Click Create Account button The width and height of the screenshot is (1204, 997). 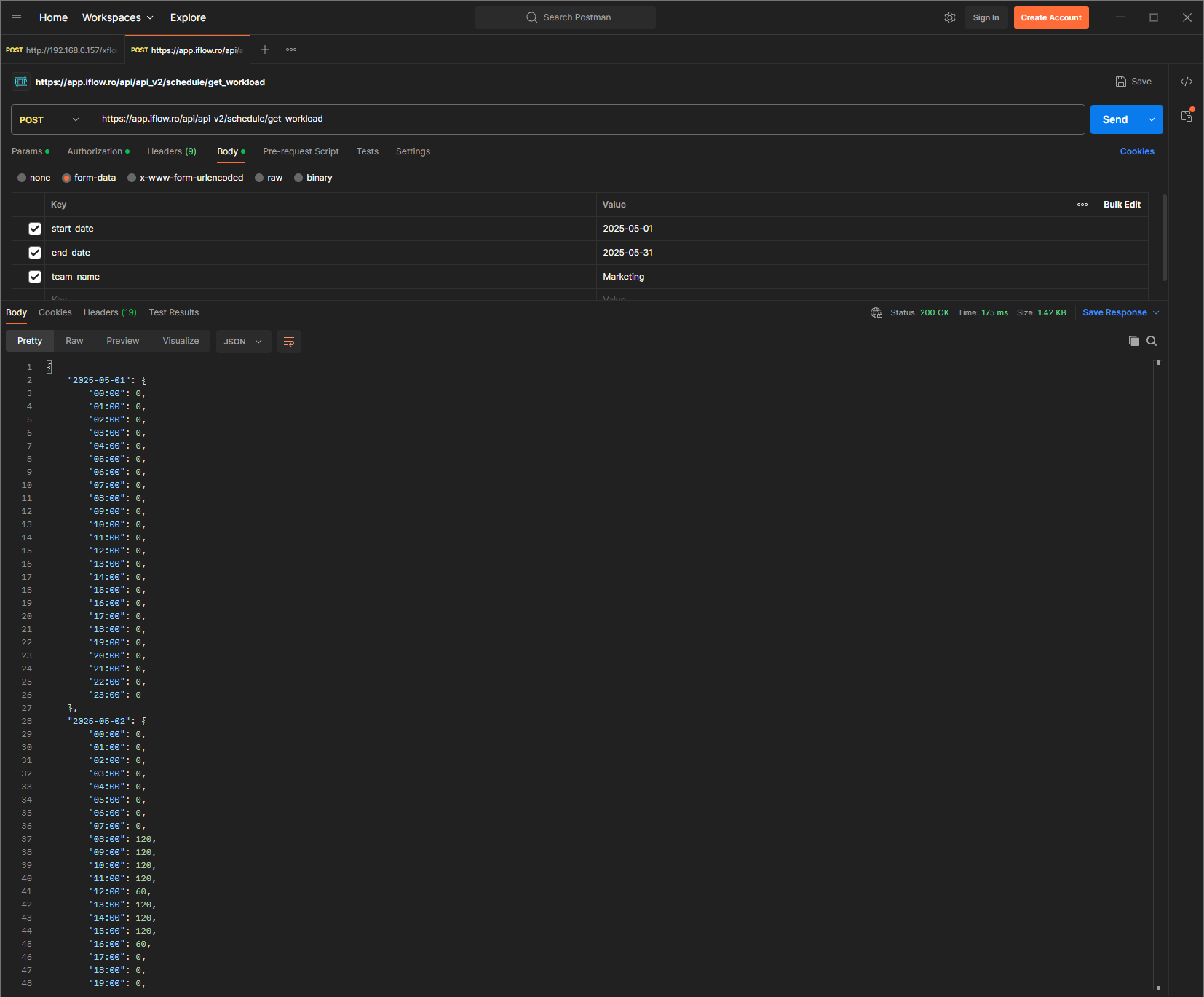pyautogui.click(x=1051, y=17)
